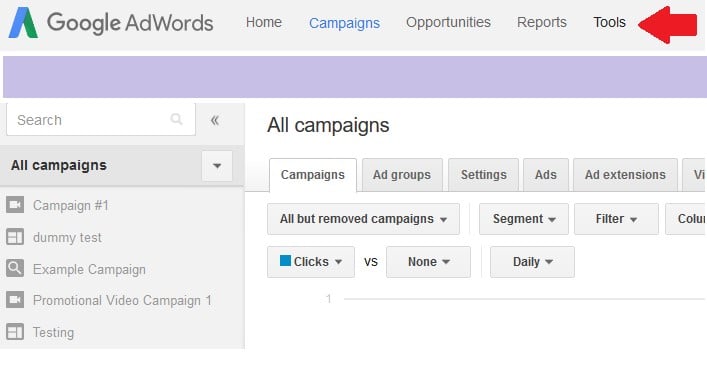Open Campaigns in top navigation
This screenshot has width=707, height=376.
point(344,23)
